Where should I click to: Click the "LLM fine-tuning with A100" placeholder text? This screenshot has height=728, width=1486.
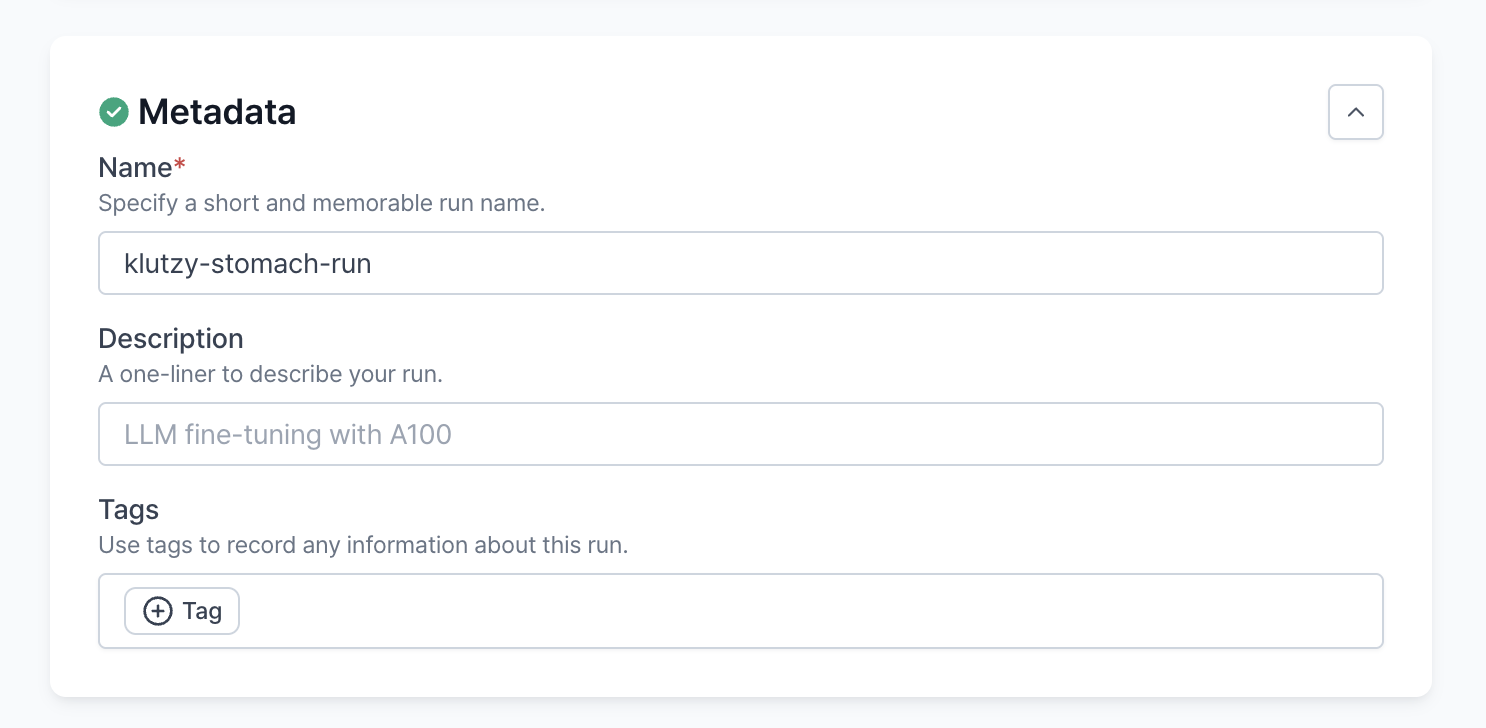[288, 435]
